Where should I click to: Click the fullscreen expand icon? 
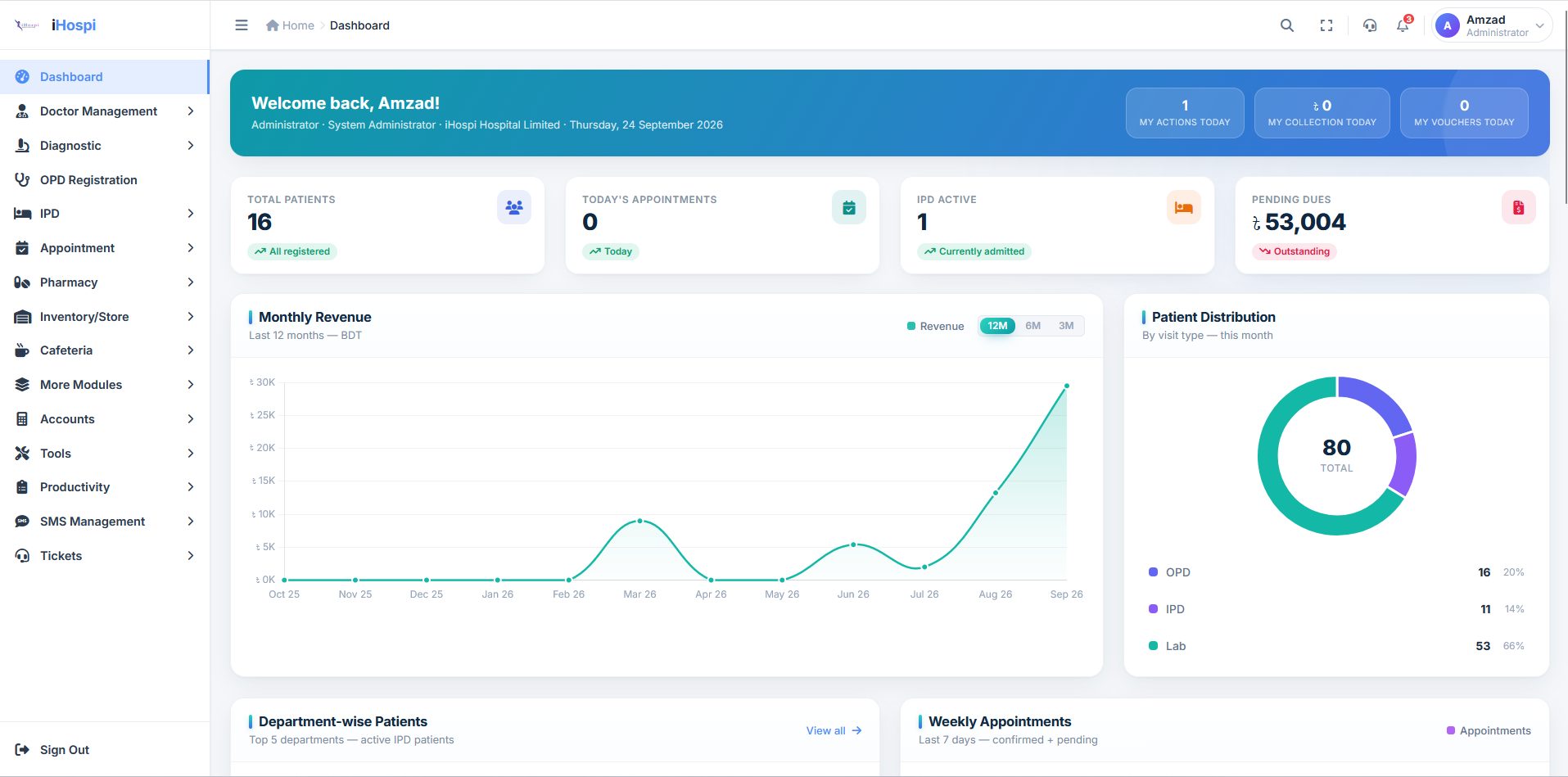1326,25
